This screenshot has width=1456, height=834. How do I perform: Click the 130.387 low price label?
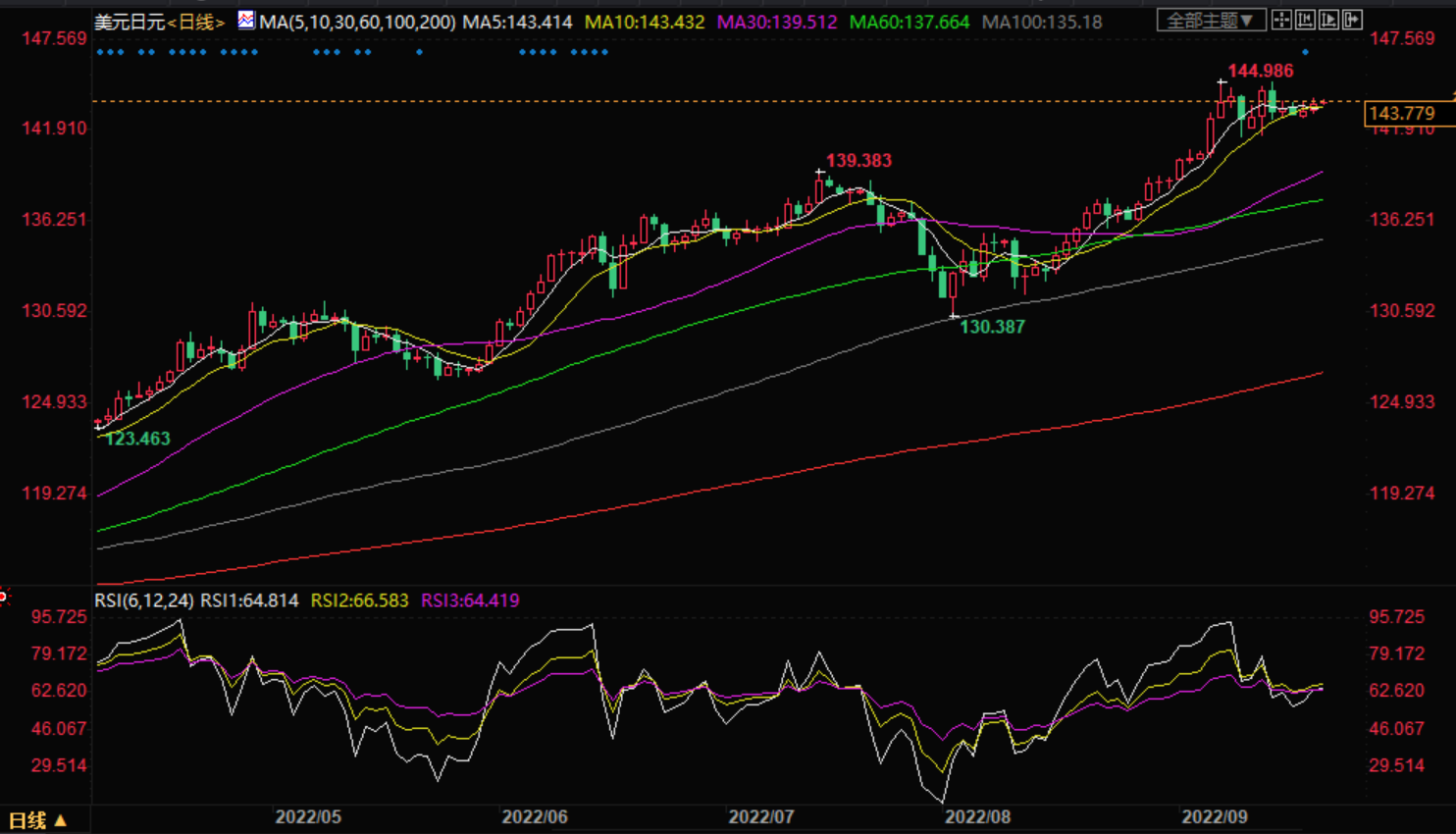coord(992,327)
